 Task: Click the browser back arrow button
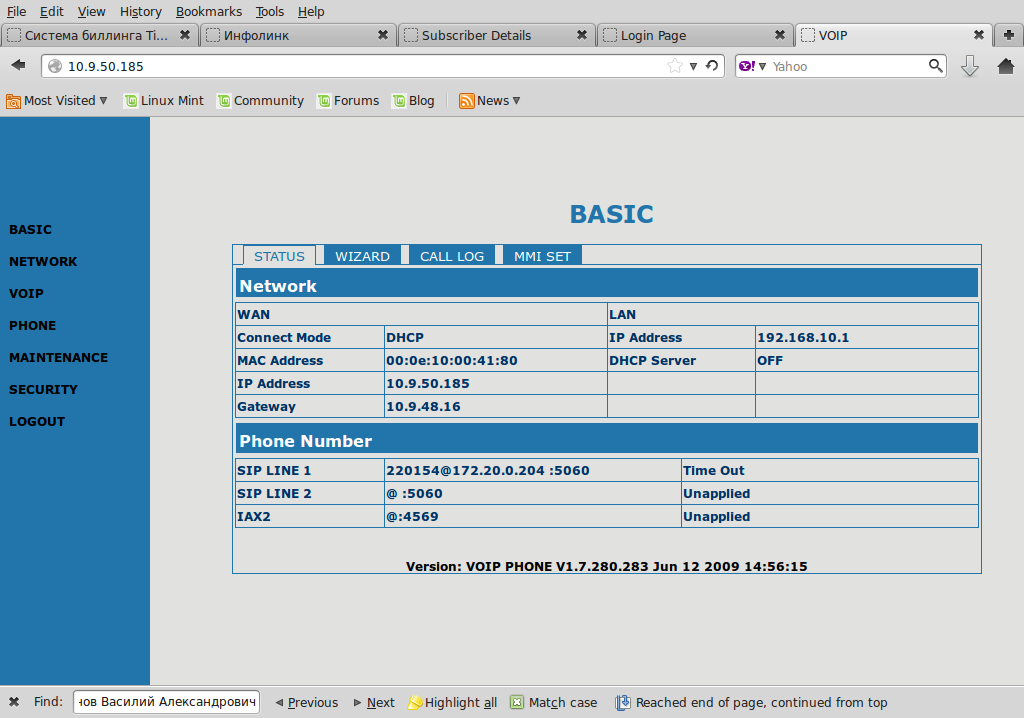coord(18,66)
